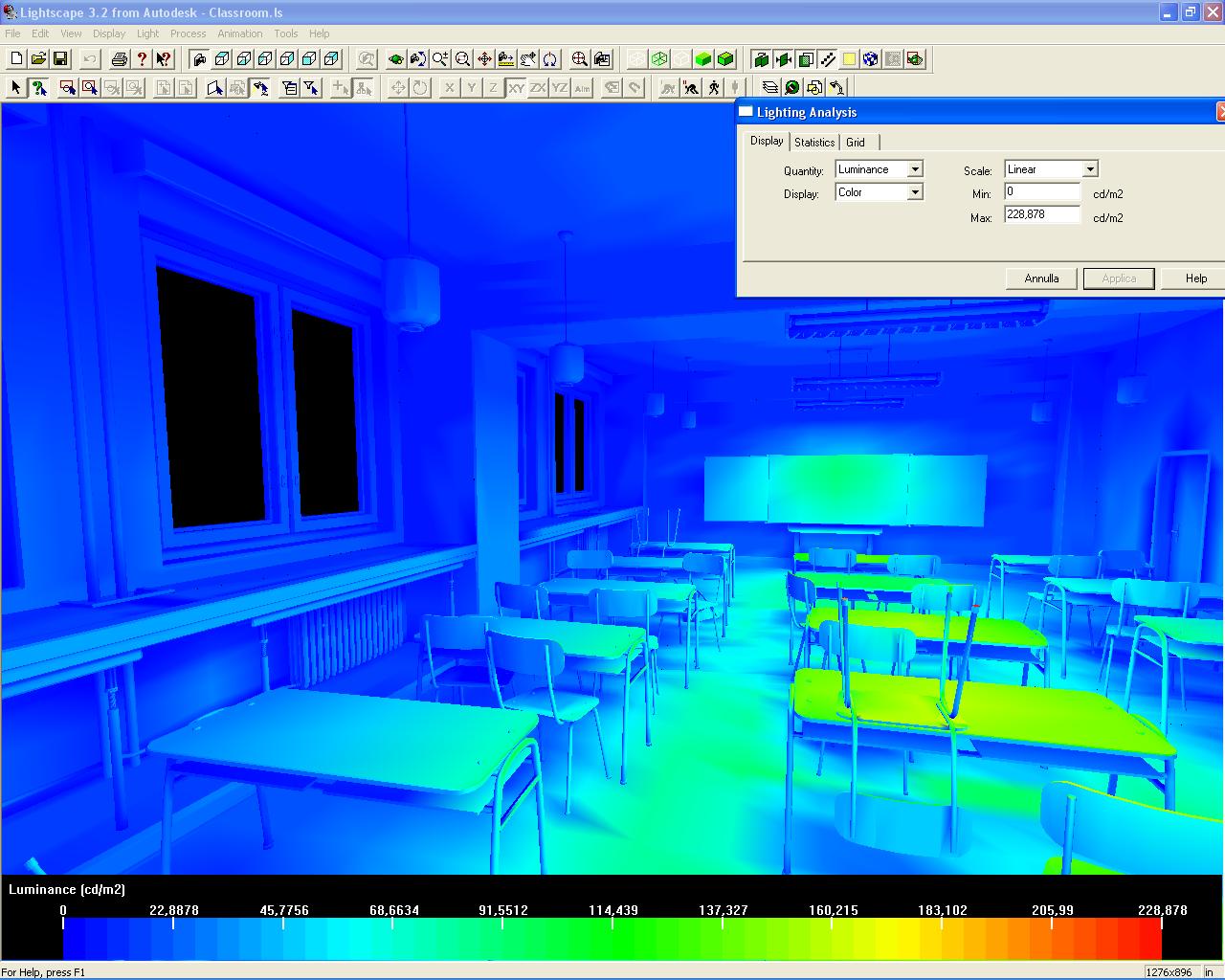Click the luminance color scale bar
Image resolution: width=1225 pixels, height=980 pixels.
[x=612, y=939]
